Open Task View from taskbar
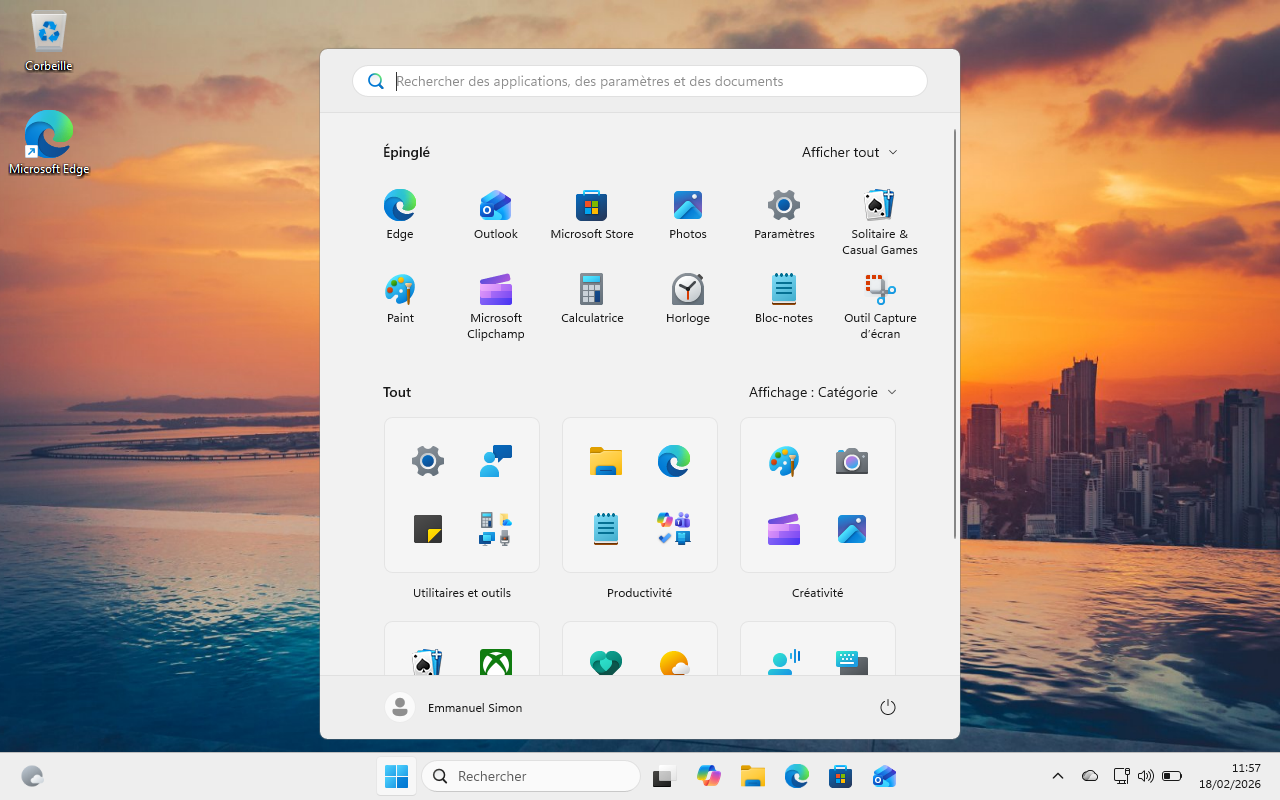Image resolution: width=1280 pixels, height=800 pixels. (664, 776)
